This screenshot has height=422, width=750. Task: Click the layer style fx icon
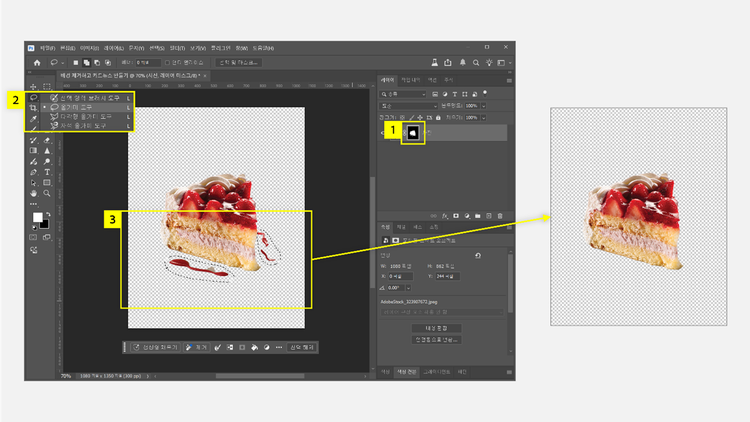(444, 216)
